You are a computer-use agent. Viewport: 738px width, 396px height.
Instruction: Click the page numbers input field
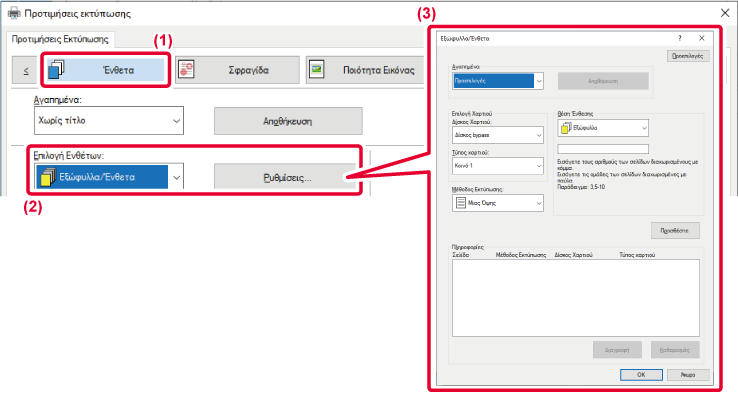(603, 149)
